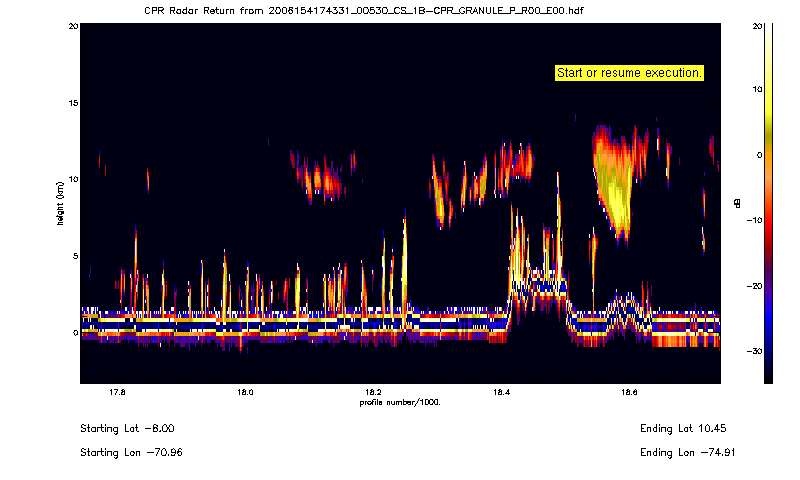Click the "dB" colorbar unit label
Screen dimensions: 800x480
(x=737, y=203)
